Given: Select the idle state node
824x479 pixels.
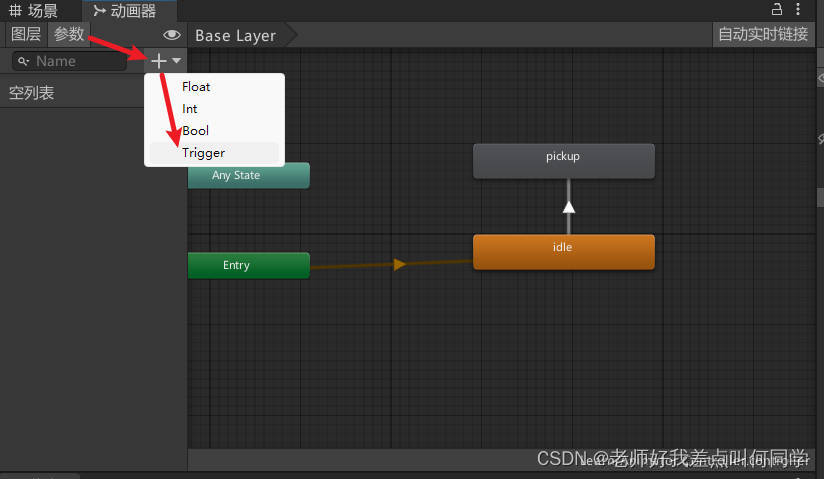Looking at the screenshot, I should [564, 252].
